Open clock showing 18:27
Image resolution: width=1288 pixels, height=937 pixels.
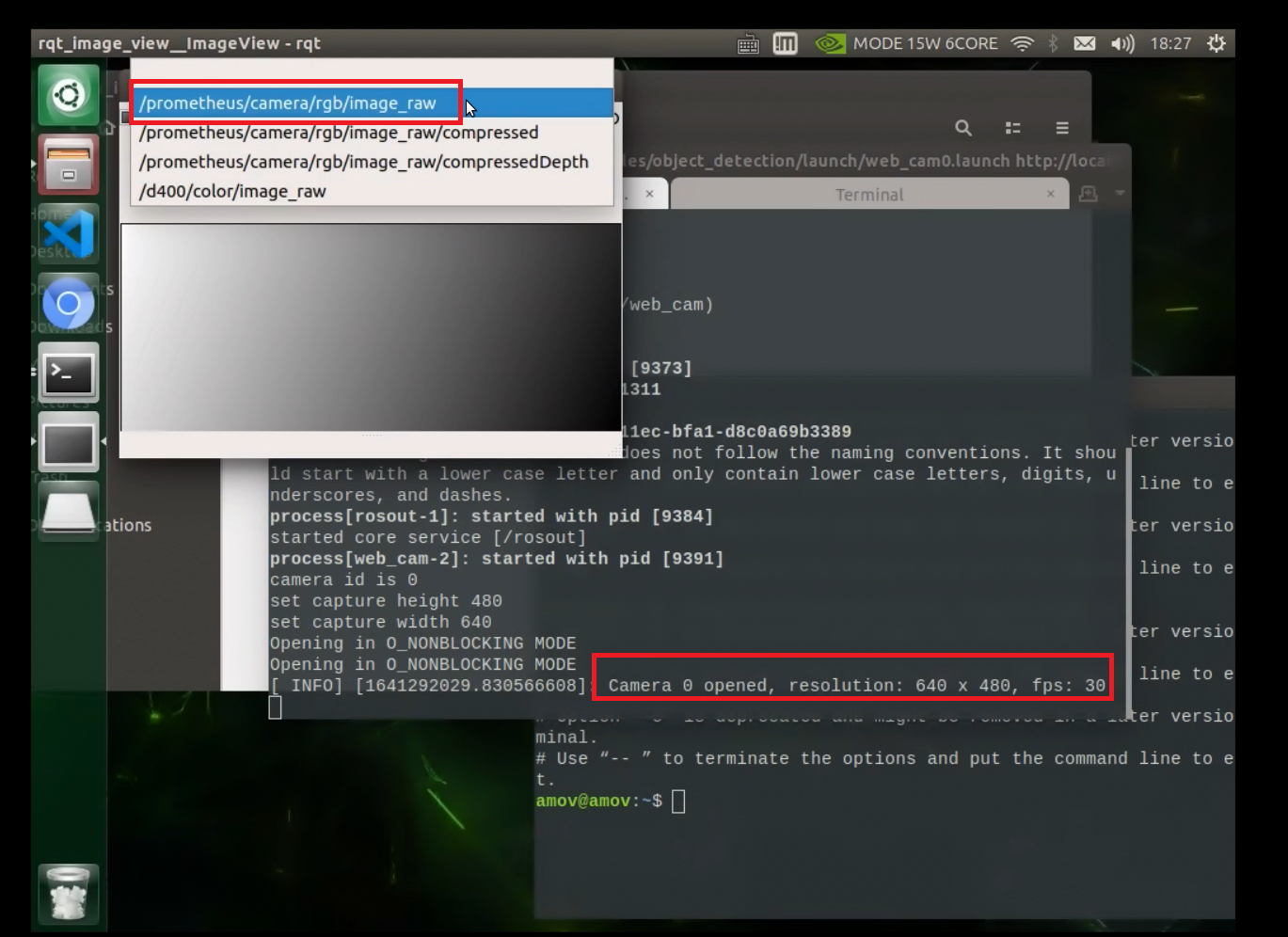coord(1170,43)
